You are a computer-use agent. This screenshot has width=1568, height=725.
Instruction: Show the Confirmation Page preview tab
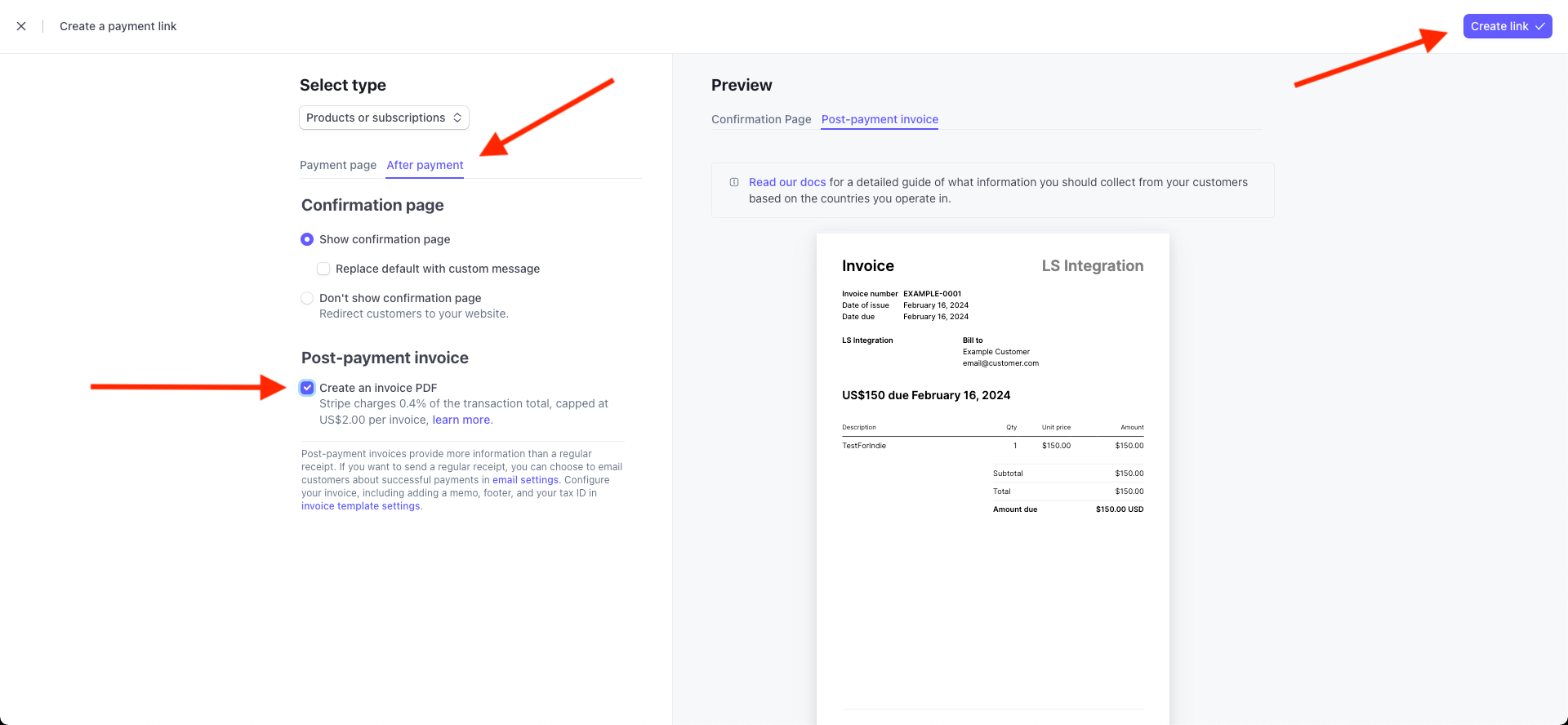[761, 119]
